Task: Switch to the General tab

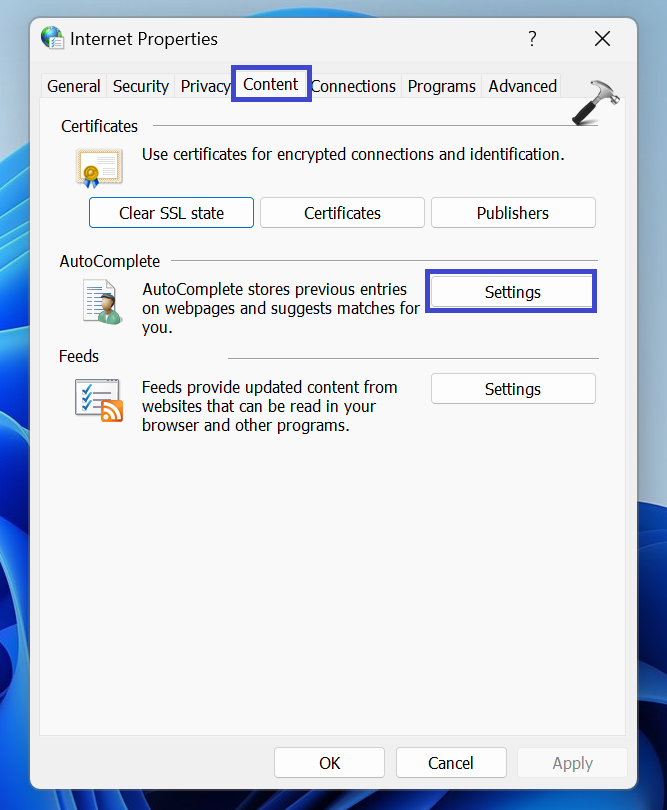Action: point(74,86)
